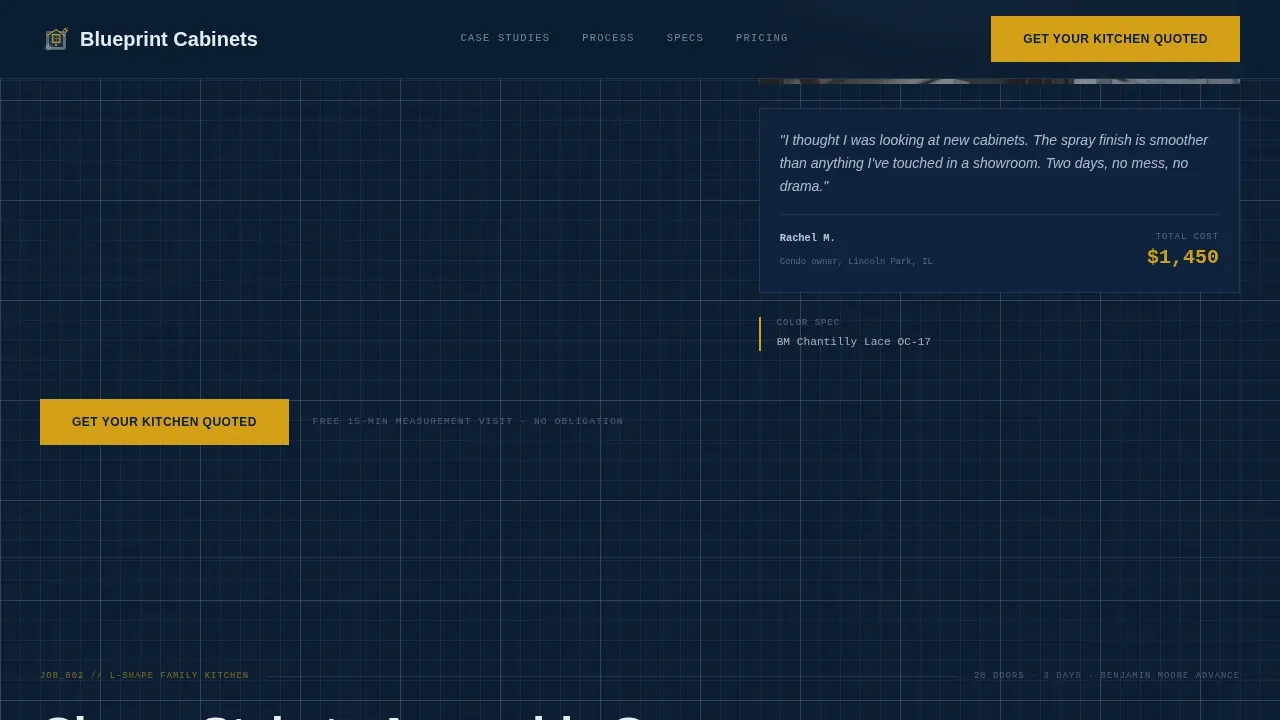Click the Rachel M. reviewer name
Image resolution: width=1280 pixels, height=720 pixels.
807,238
